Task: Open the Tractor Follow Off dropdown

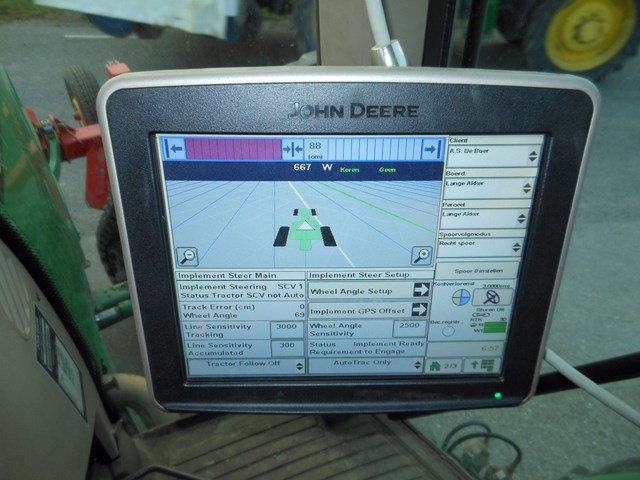Action: pyautogui.click(x=244, y=365)
